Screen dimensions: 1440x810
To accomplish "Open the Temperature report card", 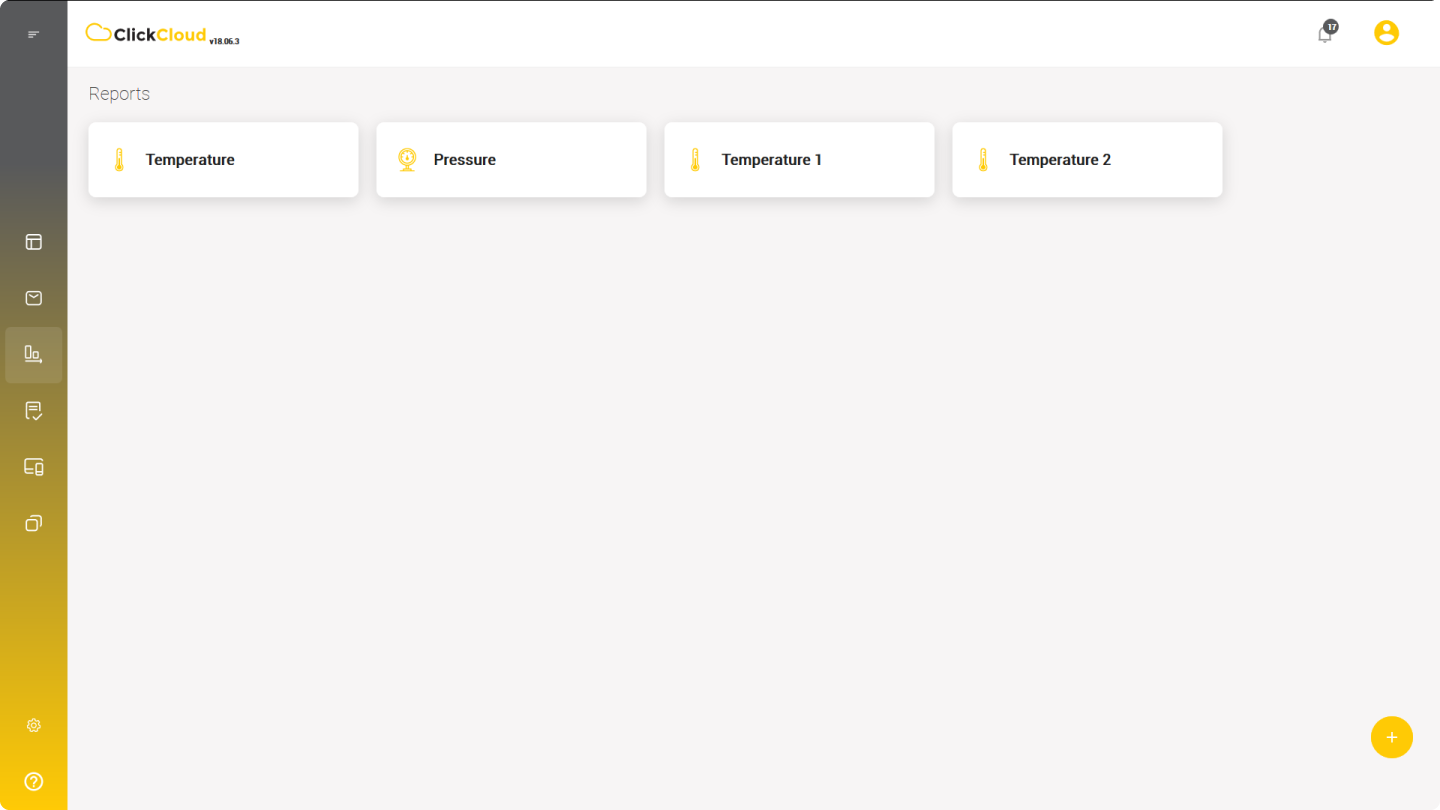I will (223, 160).
